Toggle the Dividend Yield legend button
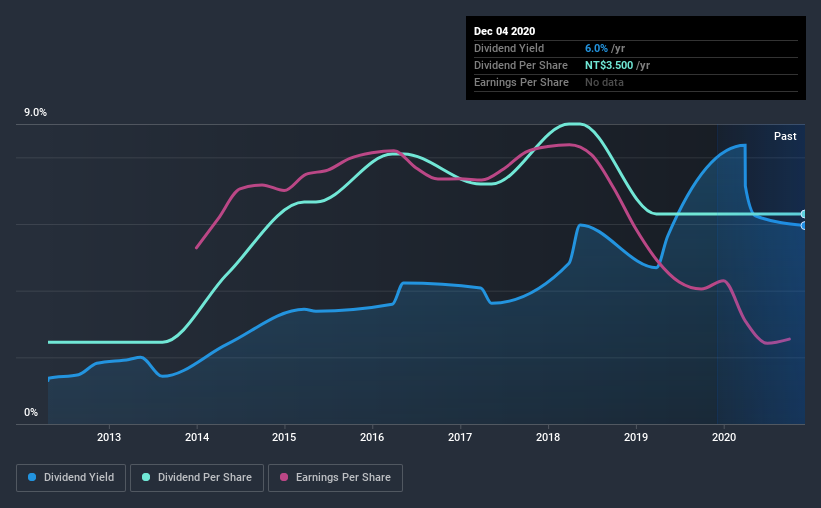This screenshot has height=508, width=821. [71, 478]
